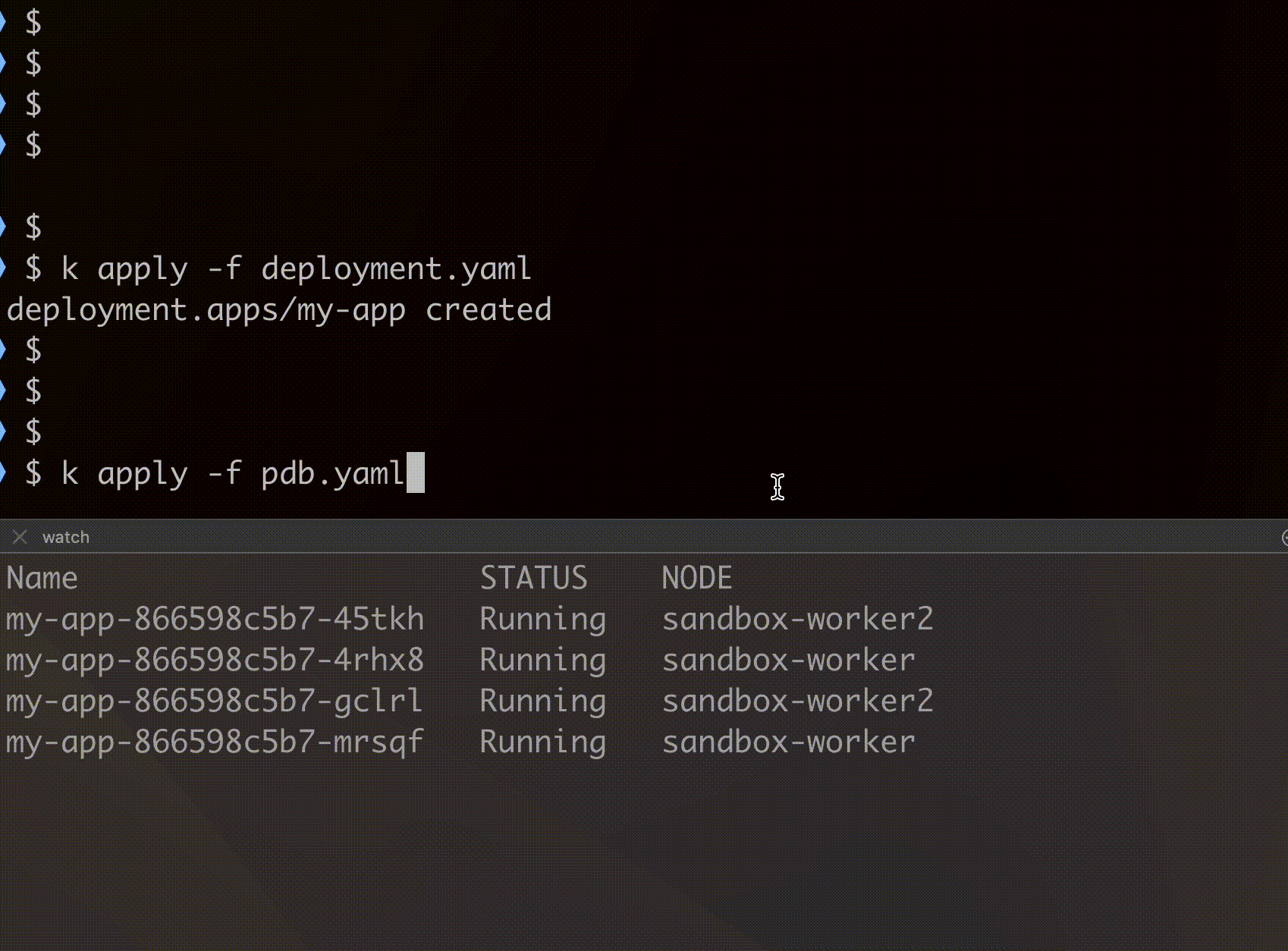Click the blue prompt mark beside pdb.yaml command
Screen dimensions: 1288x951
[3, 472]
